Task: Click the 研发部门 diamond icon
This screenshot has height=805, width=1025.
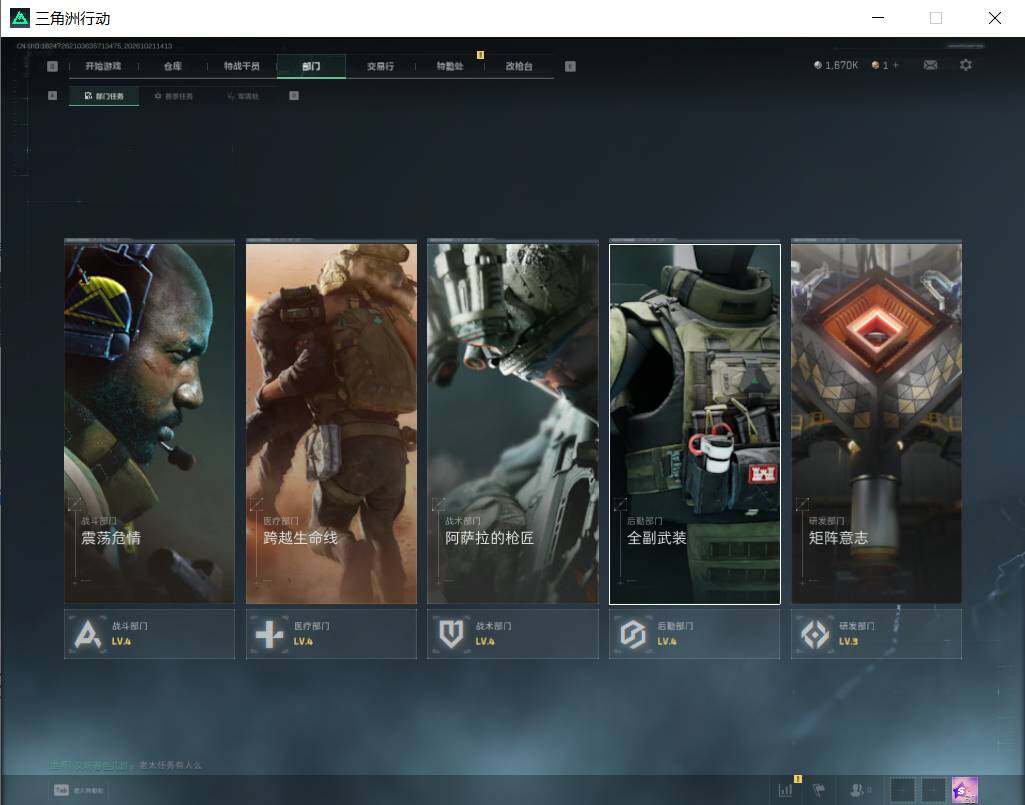Action: [x=815, y=634]
